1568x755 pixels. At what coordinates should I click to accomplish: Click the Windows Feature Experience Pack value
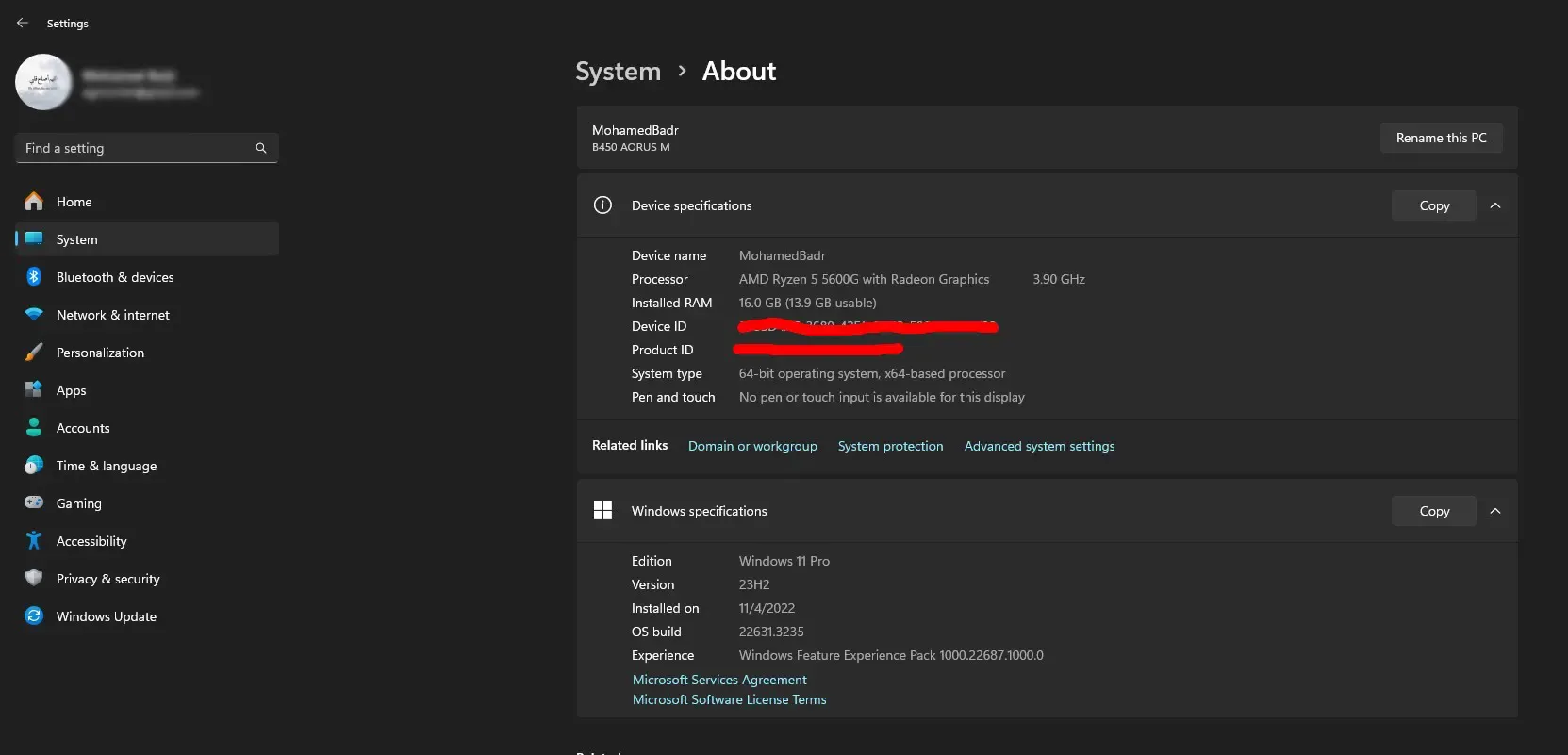click(x=891, y=655)
